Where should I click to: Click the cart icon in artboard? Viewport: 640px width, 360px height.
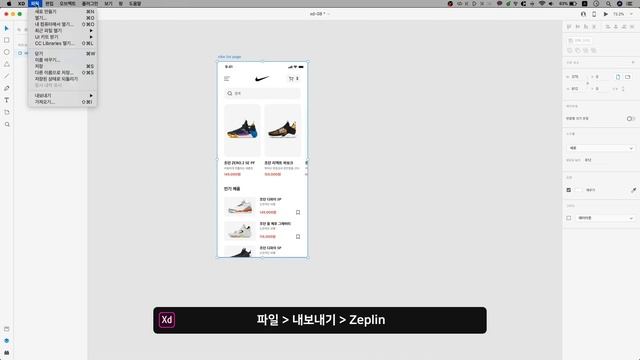tap(291, 79)
